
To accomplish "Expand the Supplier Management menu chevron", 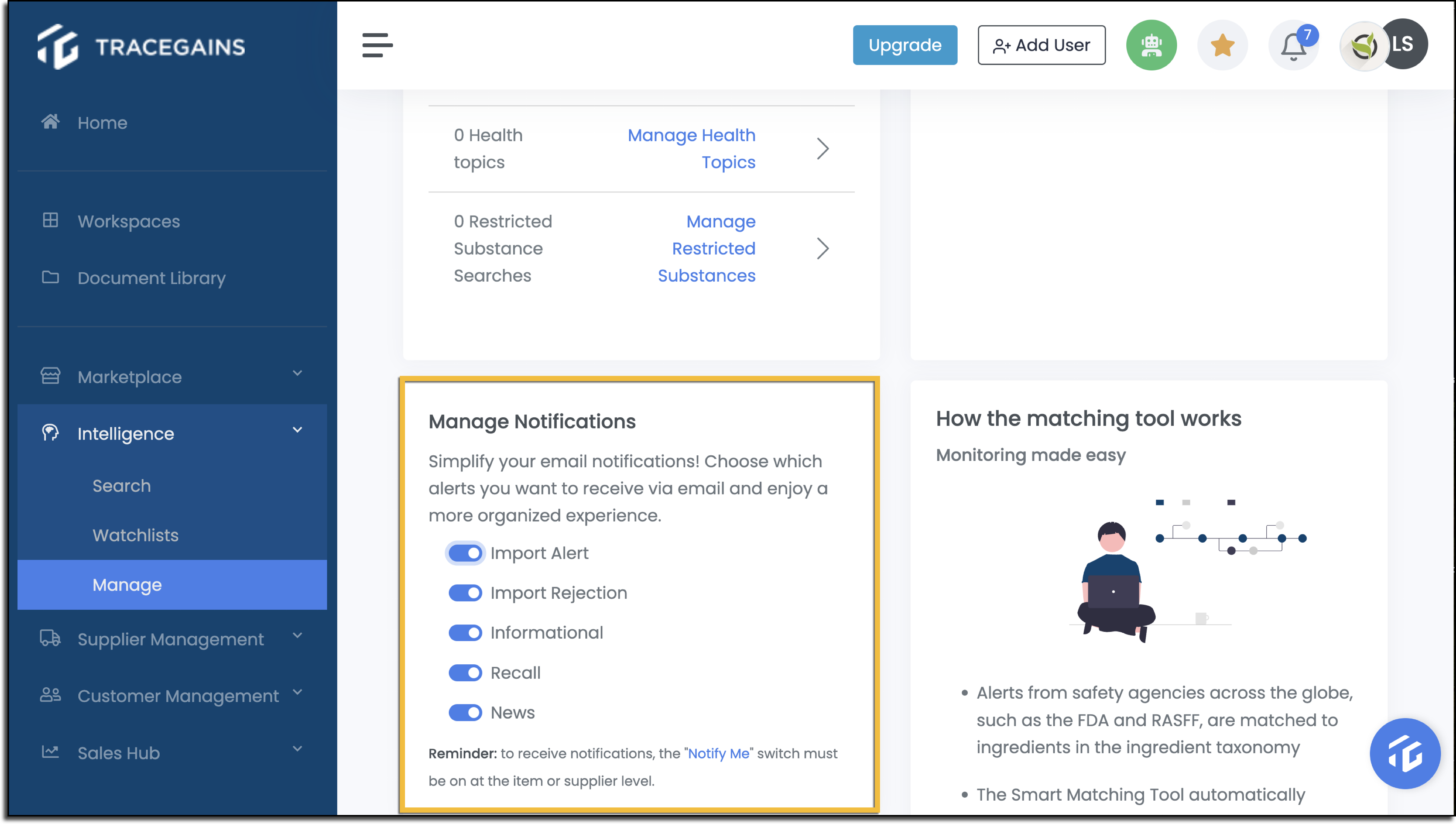I will (297, 636).
